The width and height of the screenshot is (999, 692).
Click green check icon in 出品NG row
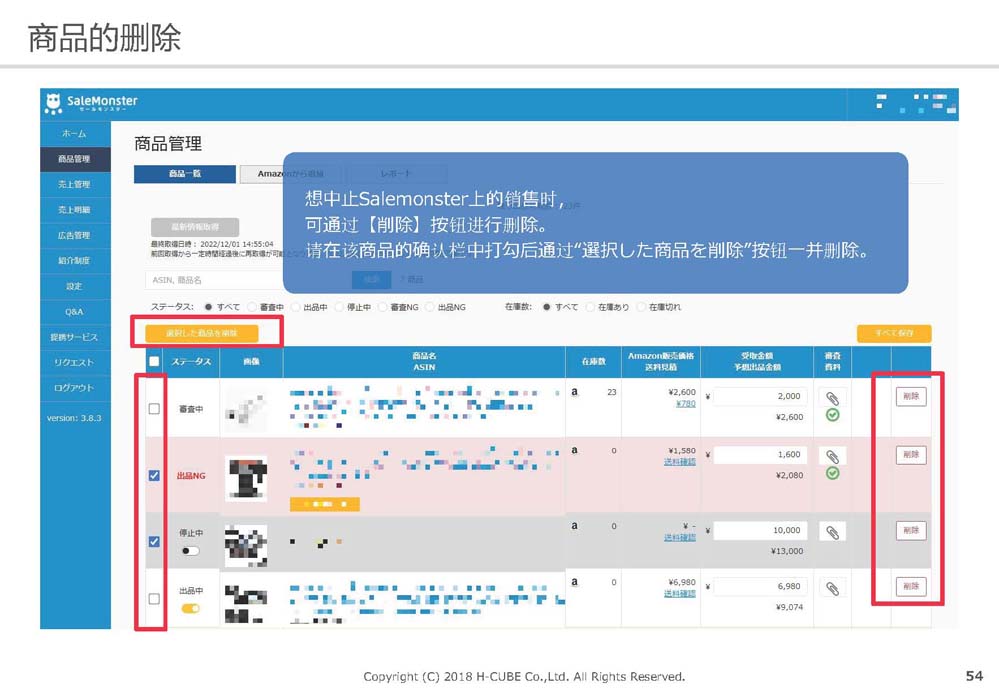tap(832, 473)
